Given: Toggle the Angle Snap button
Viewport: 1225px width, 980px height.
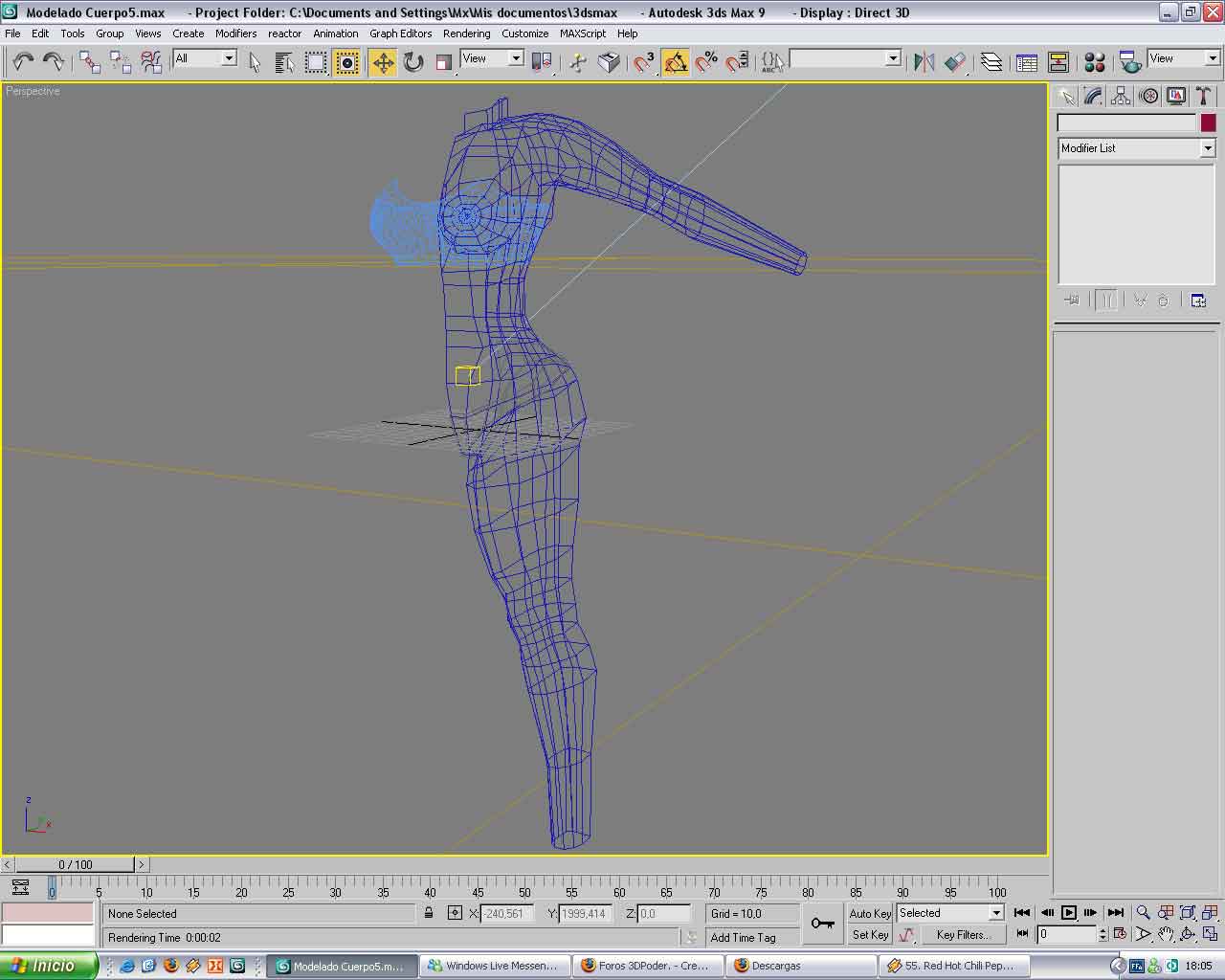Looking at the screenshot, I should pos(676,63).
